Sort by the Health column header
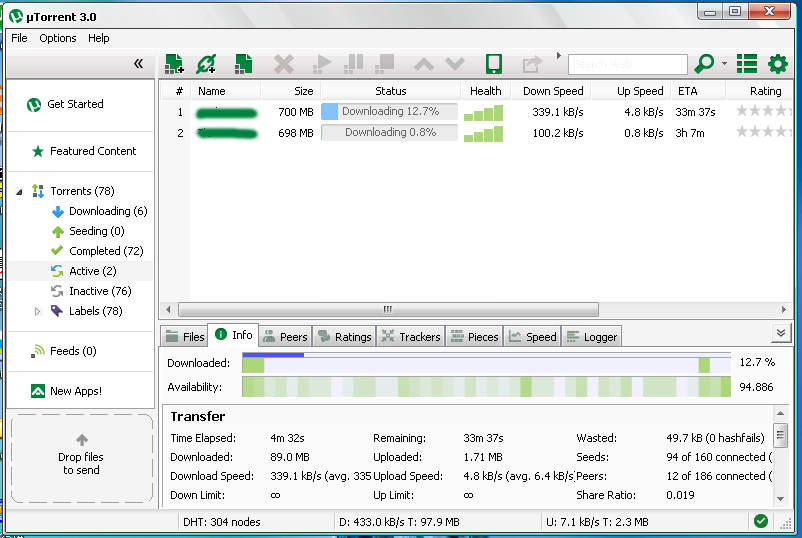The width and height of the screenshot is (802, 538). coord(485,91)
